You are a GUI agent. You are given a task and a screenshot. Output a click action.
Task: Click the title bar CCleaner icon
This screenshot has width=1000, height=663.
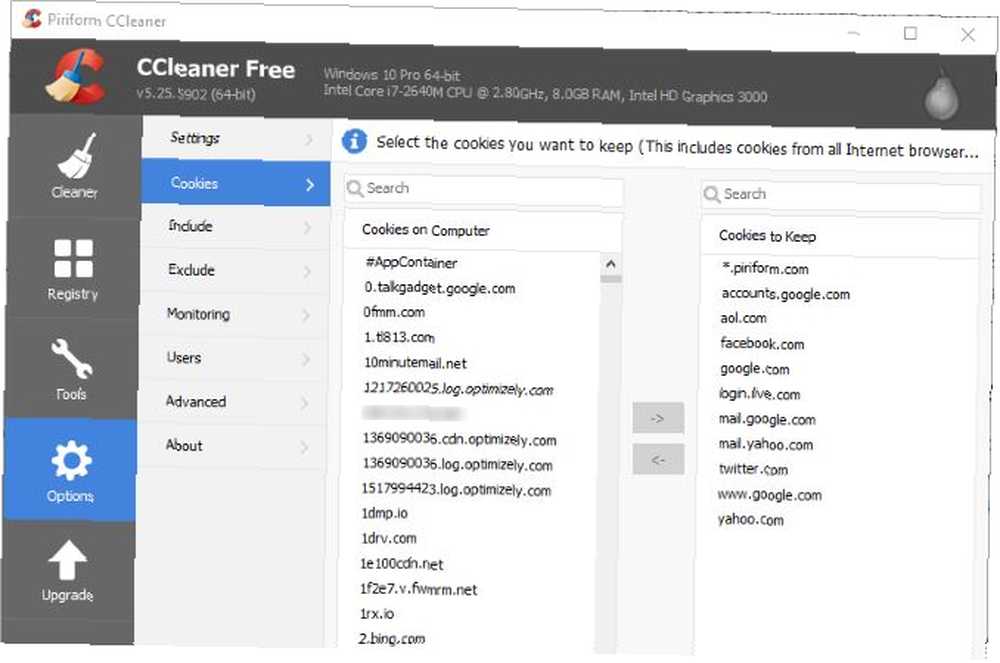pyautogui.click(x=32, y=18)
